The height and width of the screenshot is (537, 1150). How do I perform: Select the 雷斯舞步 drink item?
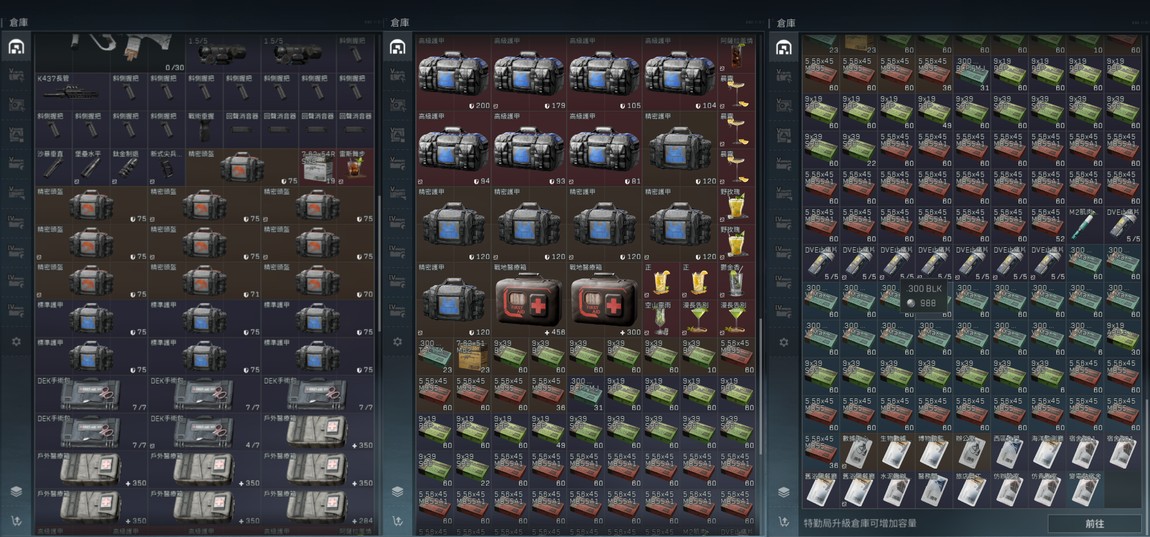tap(356, 167)
